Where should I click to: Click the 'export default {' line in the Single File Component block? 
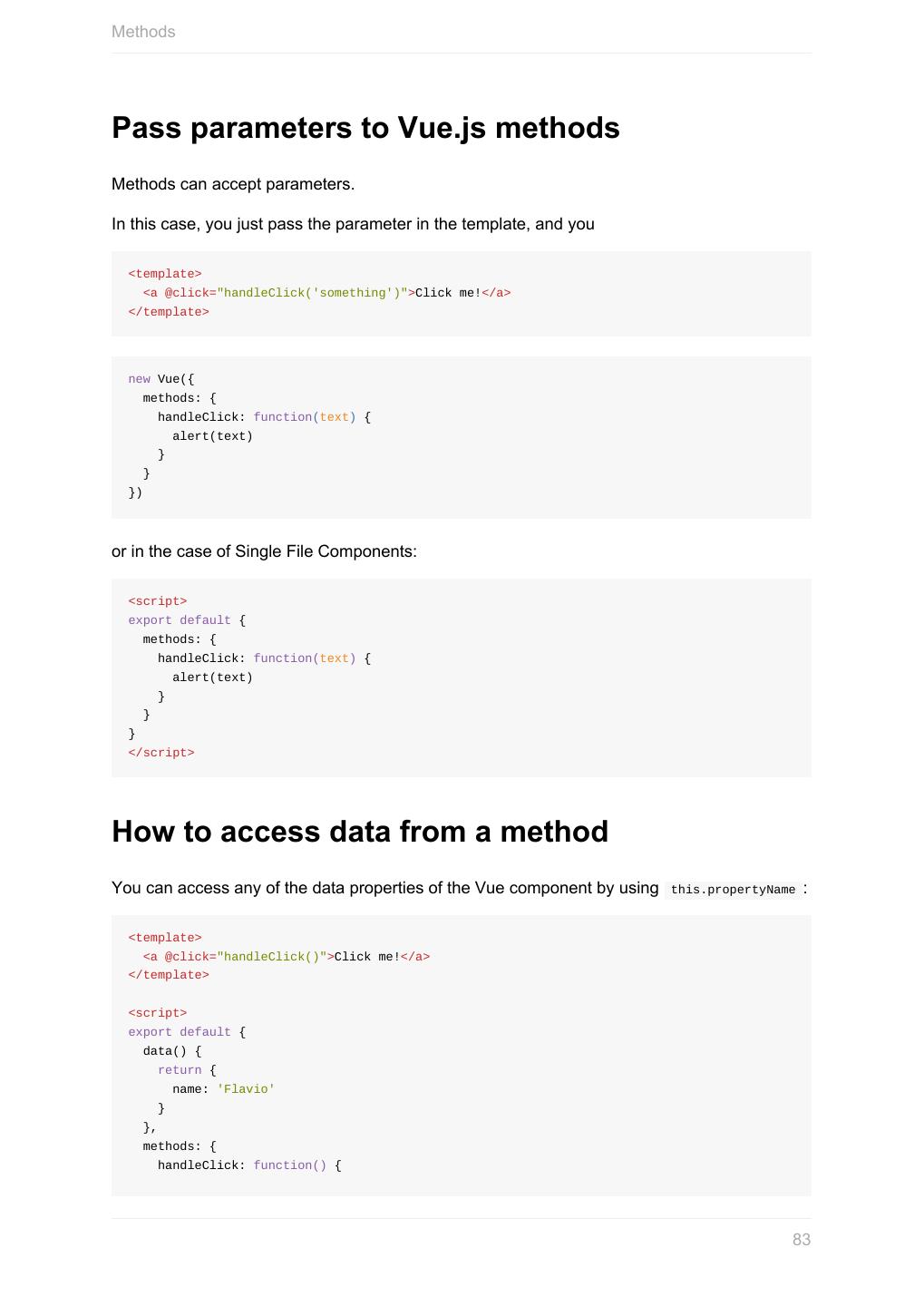click(187, 620)
